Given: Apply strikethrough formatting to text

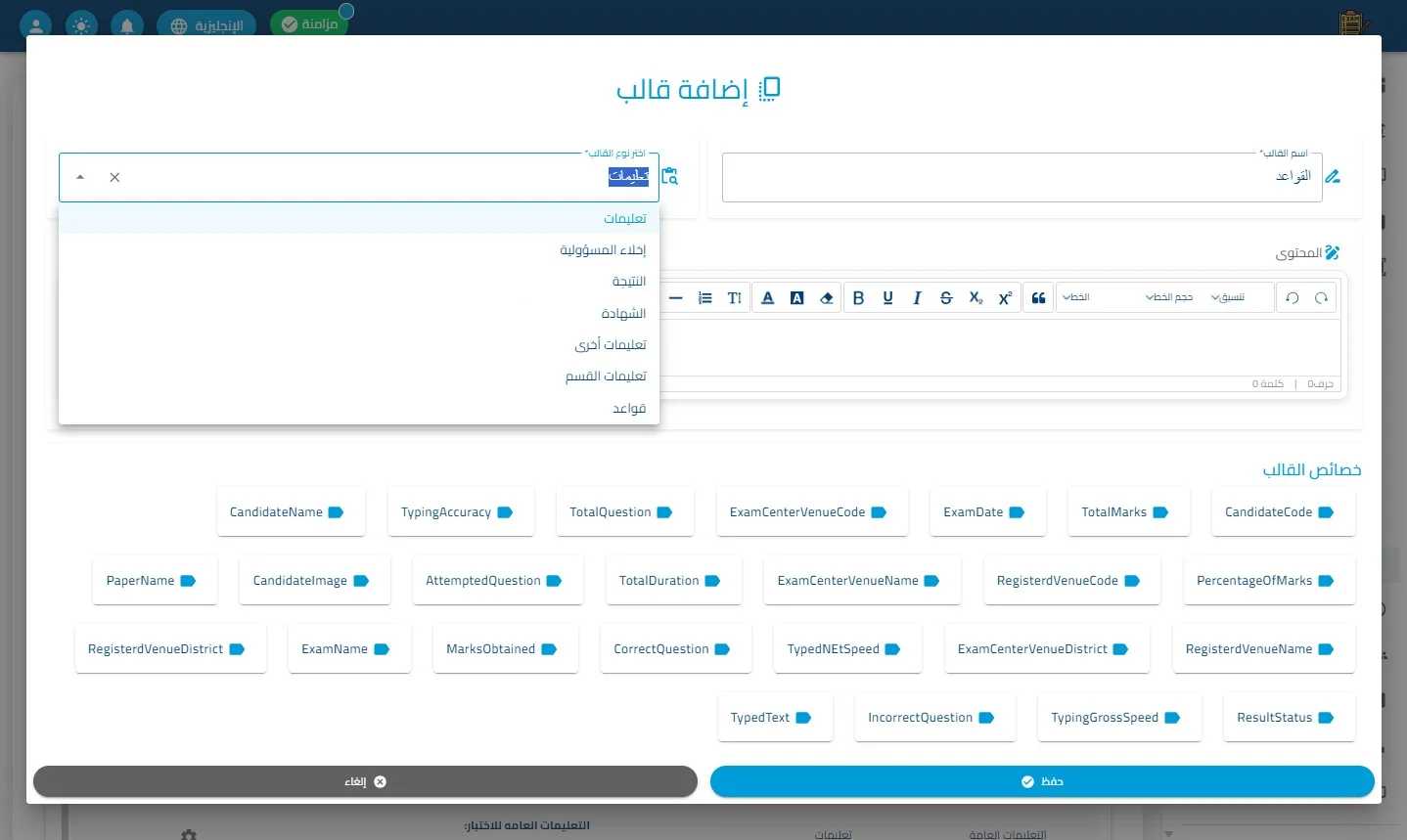Looking at the screenshot, I should [946, 298].
